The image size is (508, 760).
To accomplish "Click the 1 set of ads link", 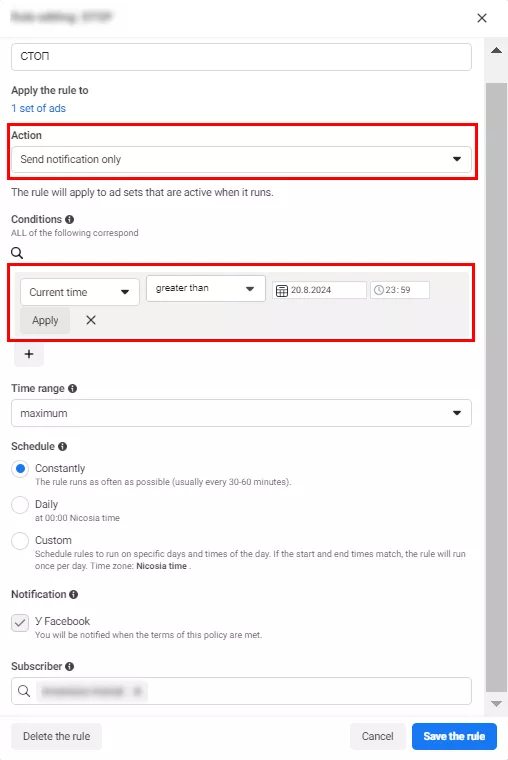I will point(38,109).
